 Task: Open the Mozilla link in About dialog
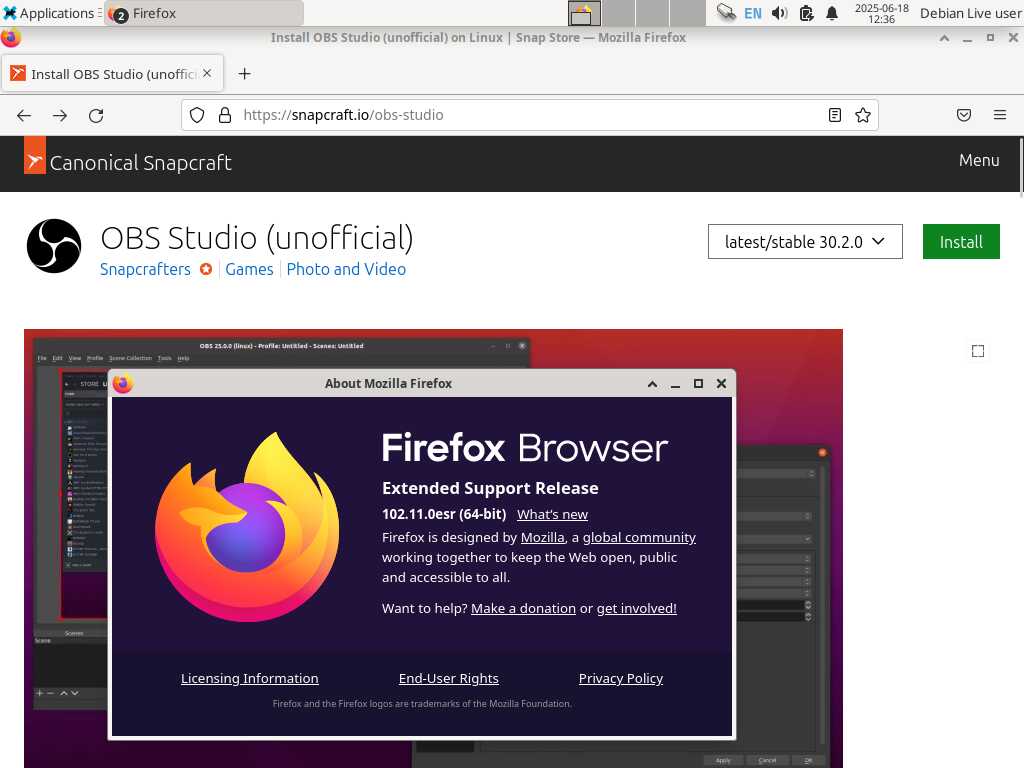coord(542,537)
